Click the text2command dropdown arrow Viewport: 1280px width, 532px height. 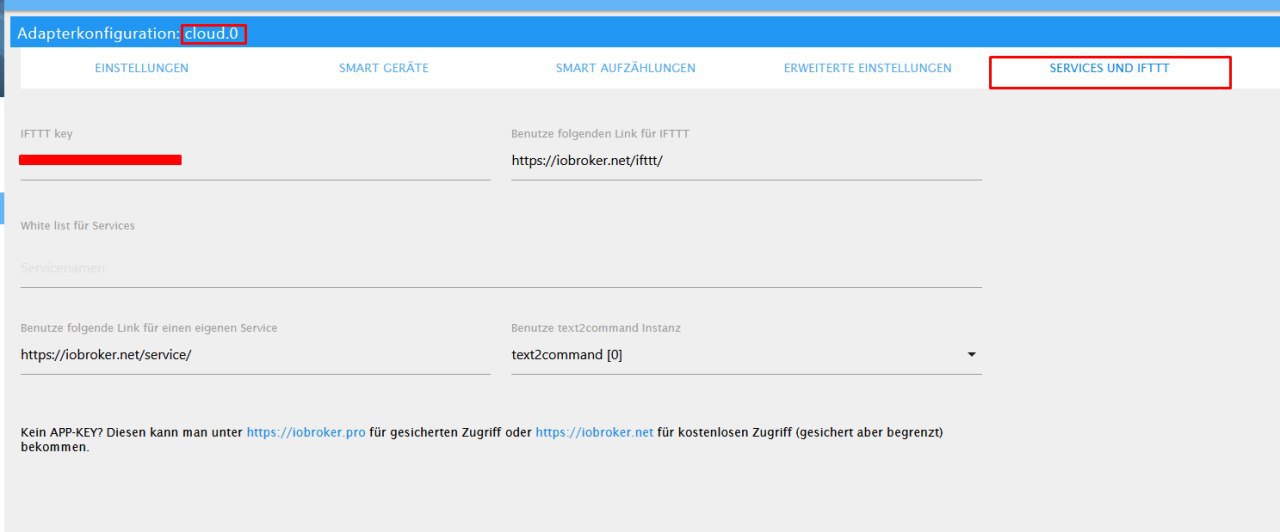pyautogui.click(x=971, y=355)
